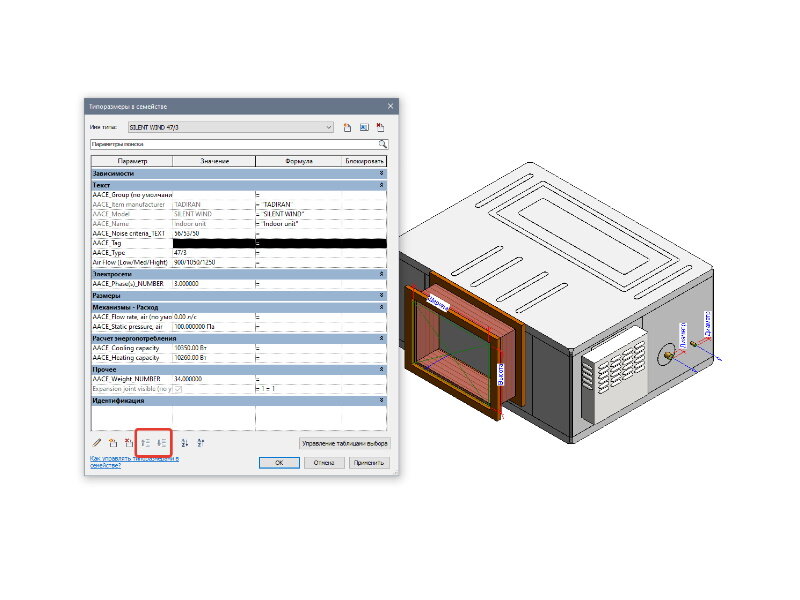Image resolution: width=800 pixels, height=600 pixels.
Task: Click the Значение column header
Action: (x=214, y=161)
